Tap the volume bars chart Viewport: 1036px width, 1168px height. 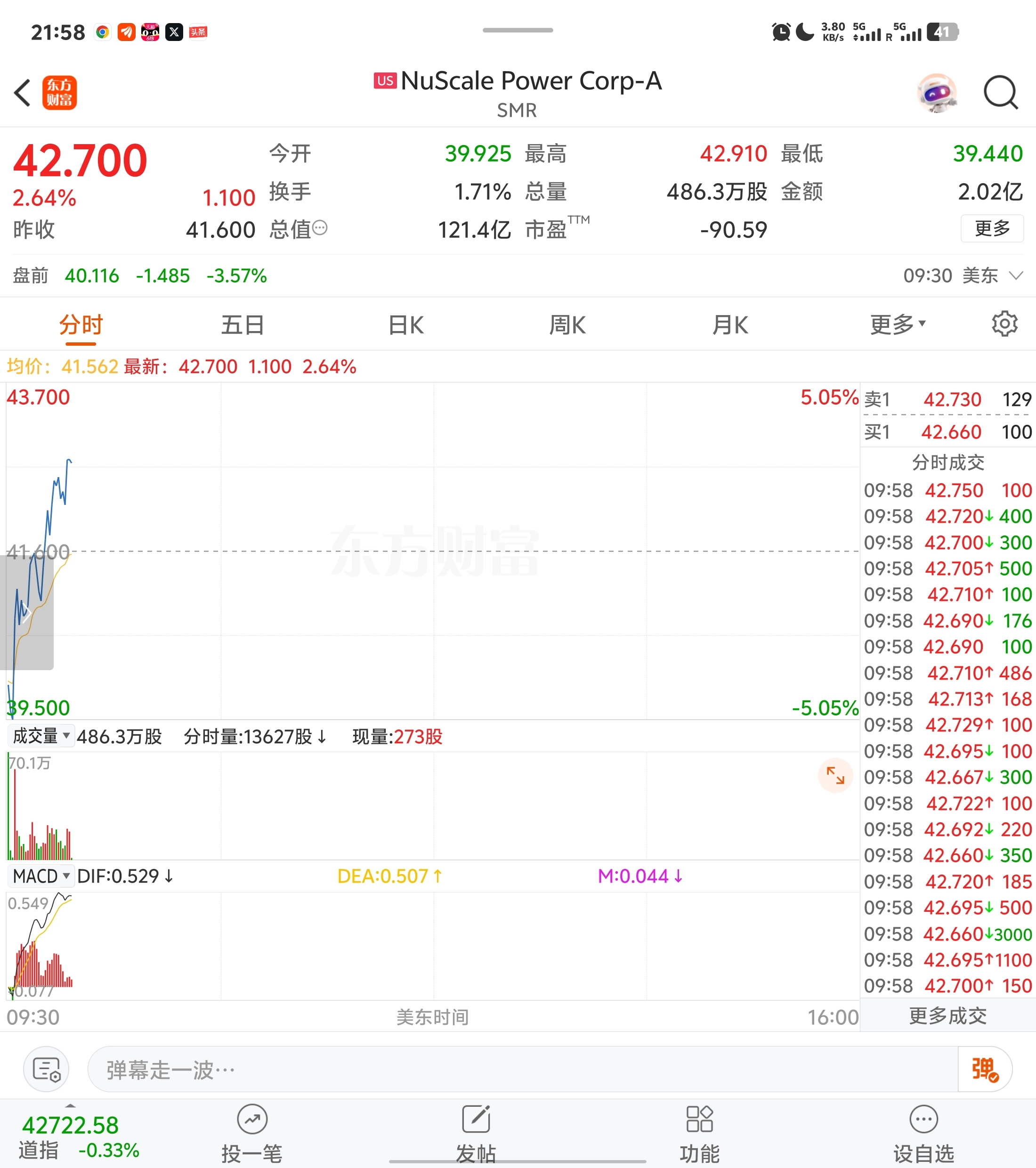pyautogui.click(x=433, y=806)
